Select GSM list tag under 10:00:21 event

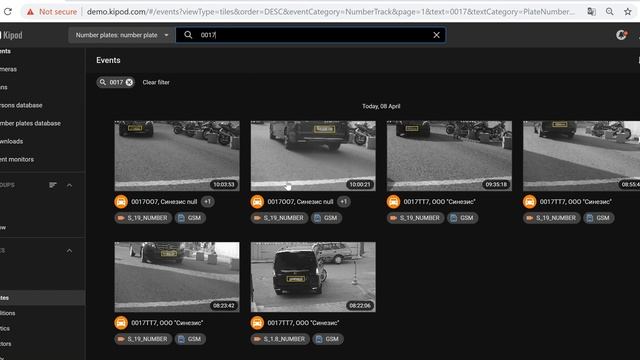[327, 218]
